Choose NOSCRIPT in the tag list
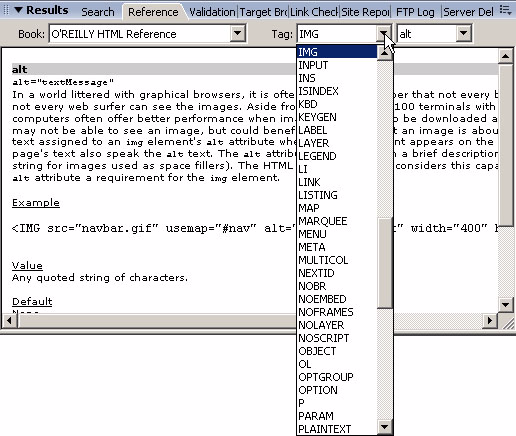The height and width of the screenshot is (436, 516). [x=337, y=338]
